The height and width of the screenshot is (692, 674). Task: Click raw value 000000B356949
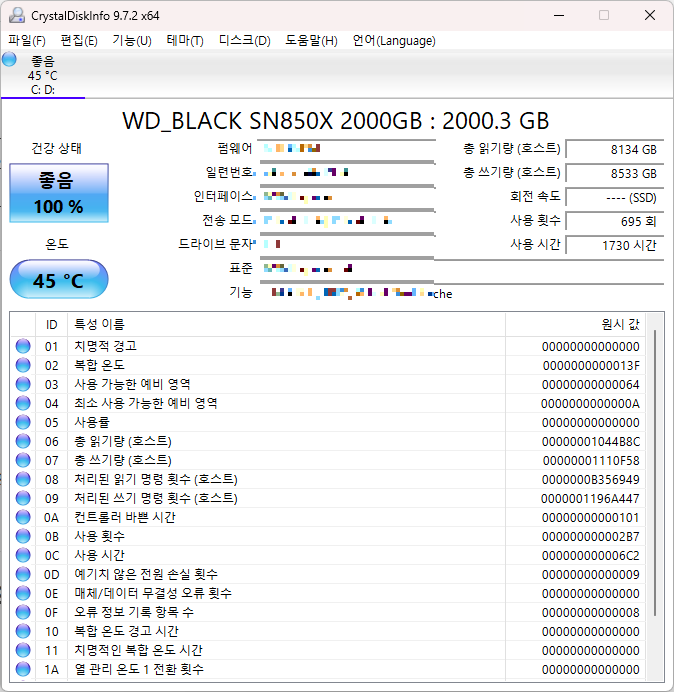tap(591, 480)
